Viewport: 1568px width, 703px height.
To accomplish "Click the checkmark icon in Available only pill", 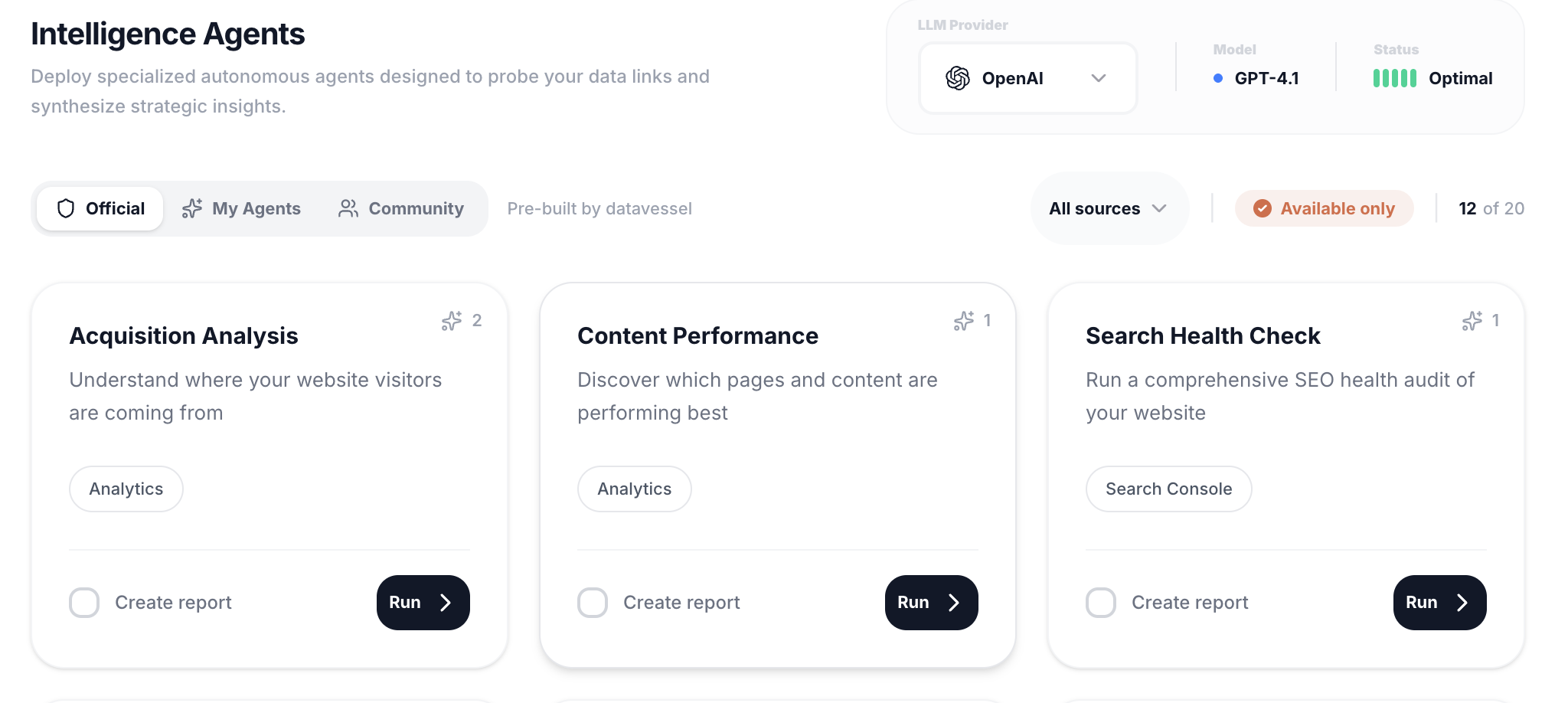I will pos(1263,208).
